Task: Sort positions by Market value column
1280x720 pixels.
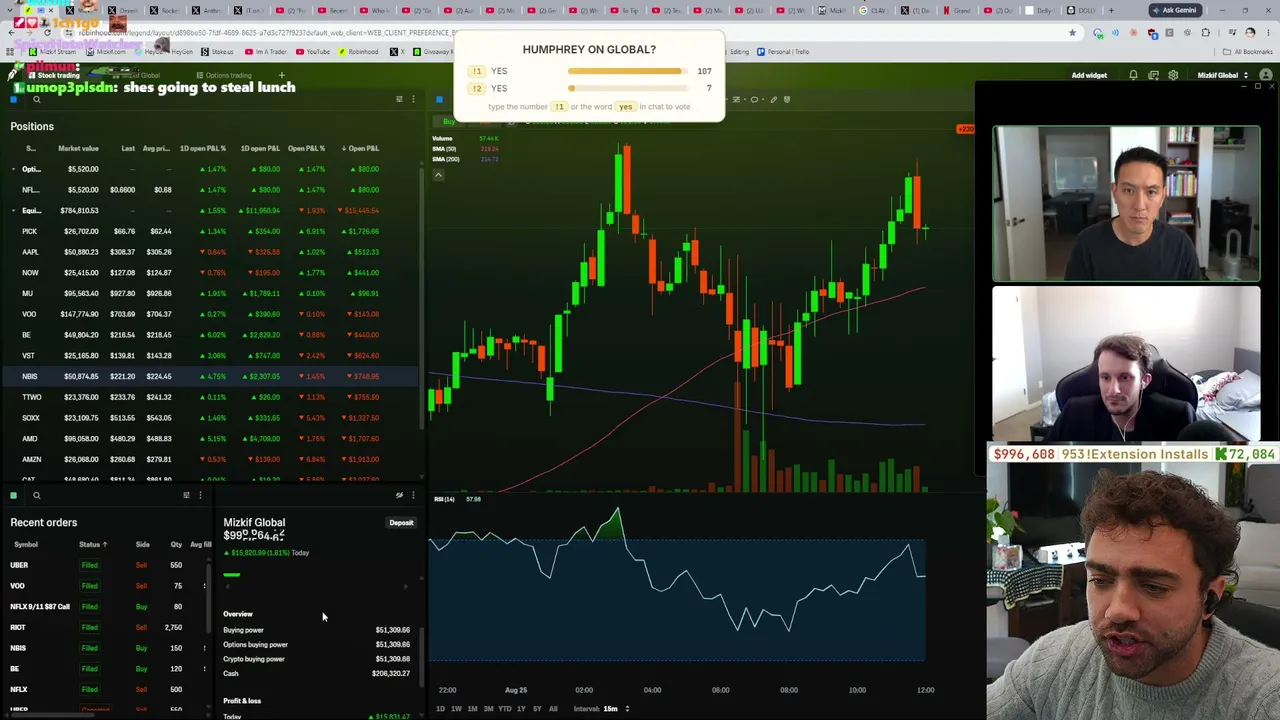Action: [78, 148]
